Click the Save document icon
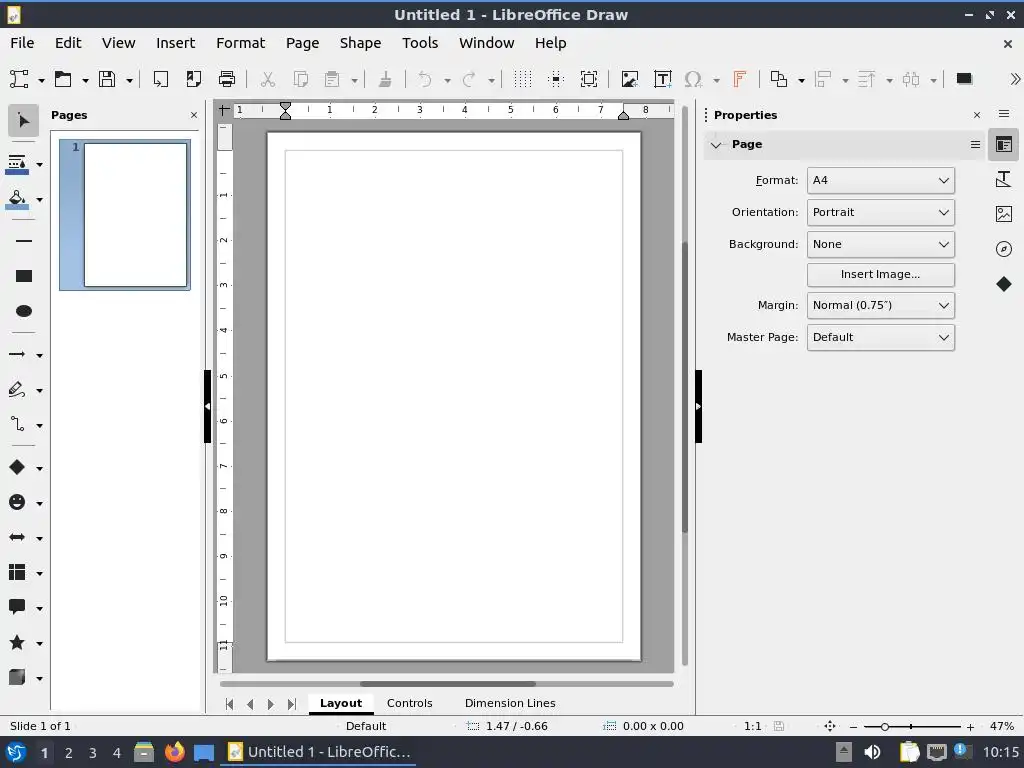Viewport: 1024px width, 768px height. (x=107, y=79)
